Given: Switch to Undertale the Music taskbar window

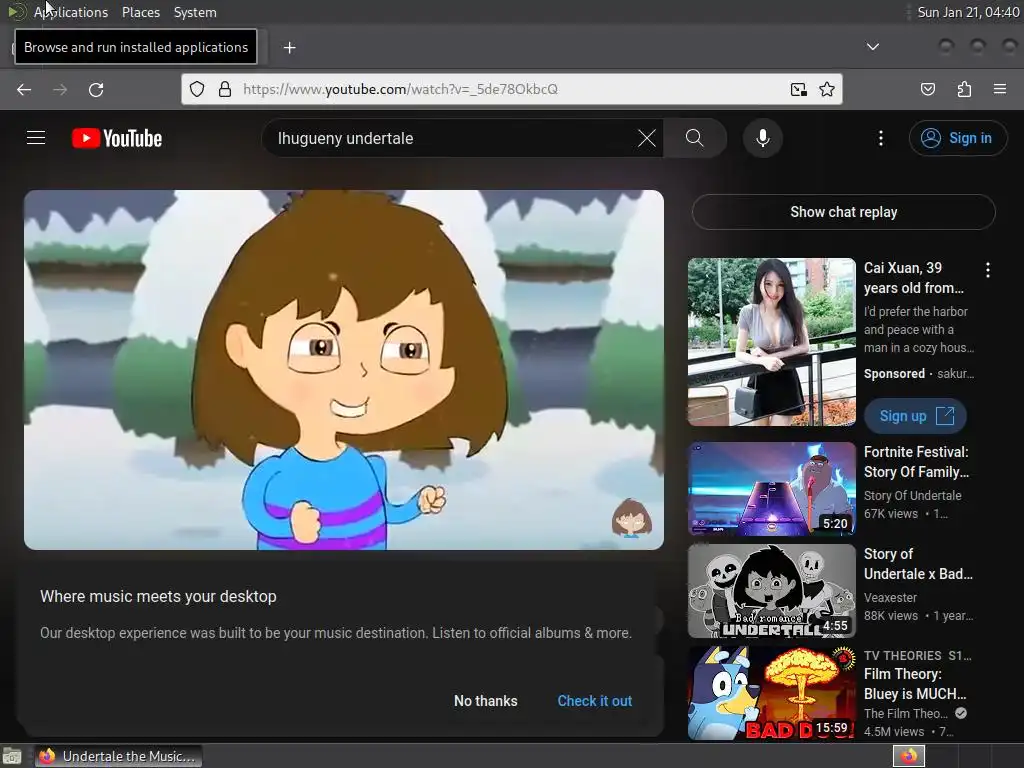Looking at the screenshot, I should coord(118,756).
